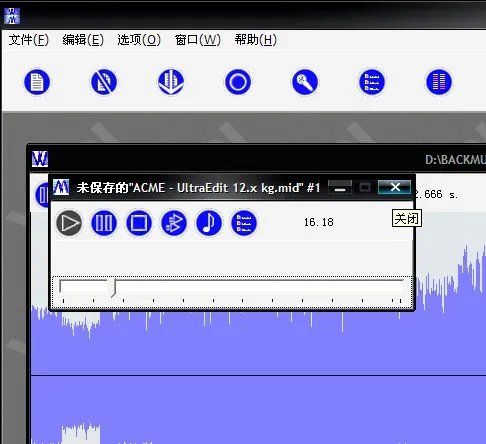Pause the MIDI playback

tap(104, 223)
